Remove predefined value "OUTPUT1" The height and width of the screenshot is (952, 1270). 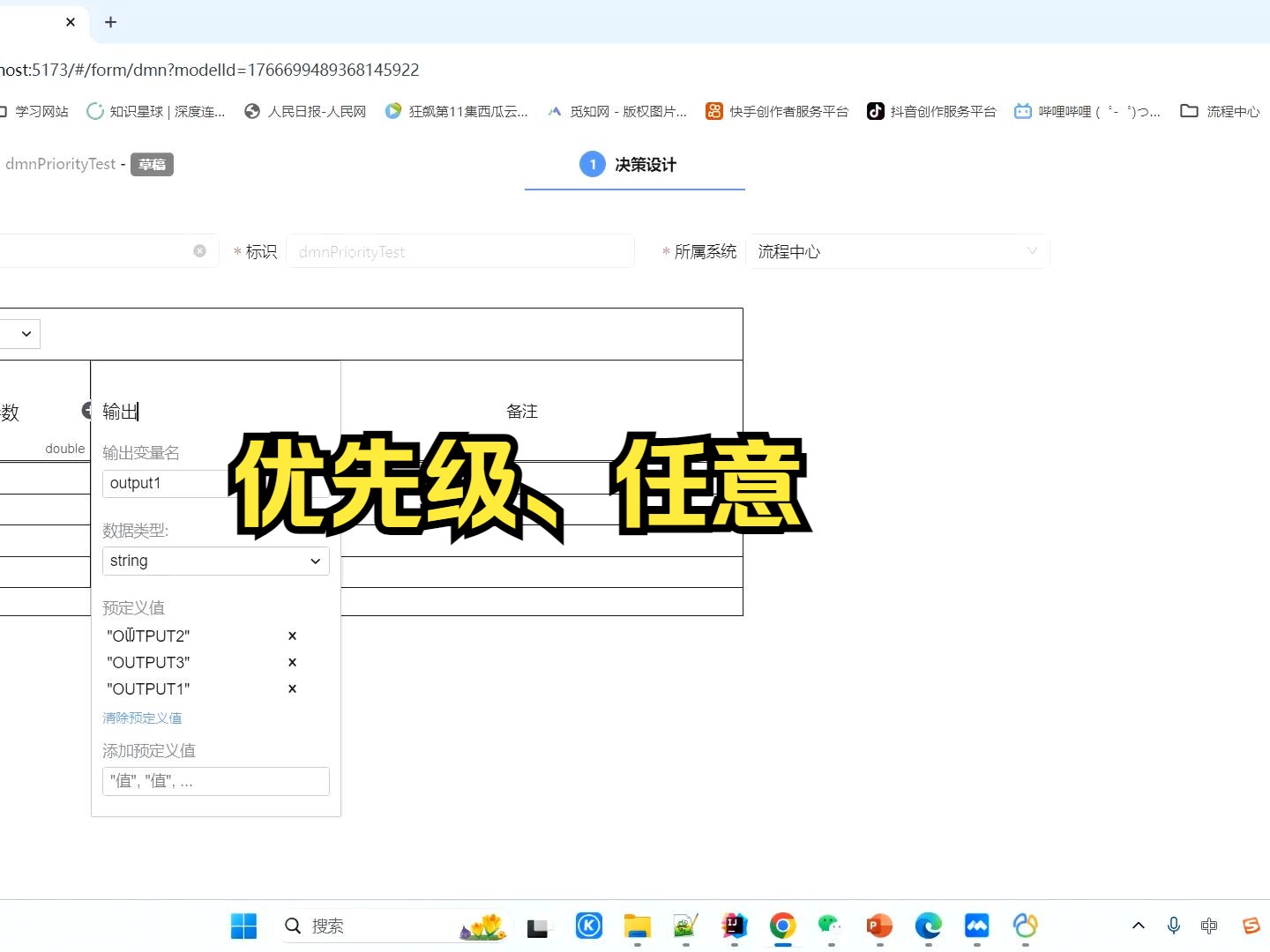pos(292,688)
